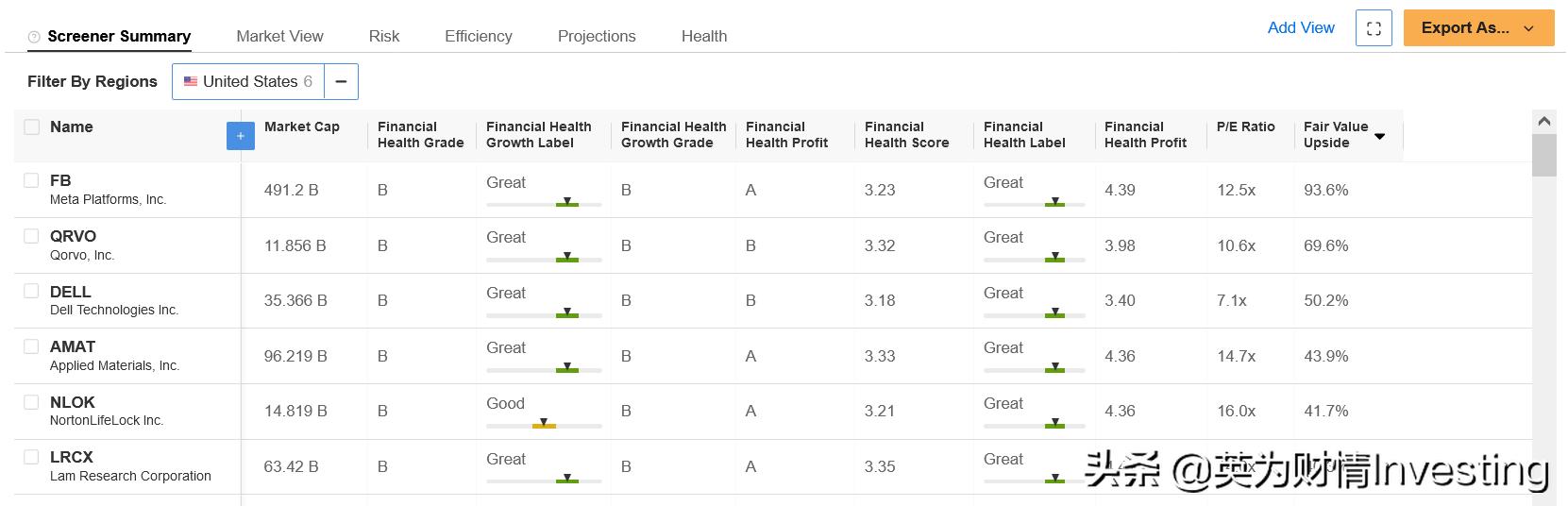Click the fullscreen expand icon
This screenshot has width=1568, height=506.
[x=1374, y=28]
